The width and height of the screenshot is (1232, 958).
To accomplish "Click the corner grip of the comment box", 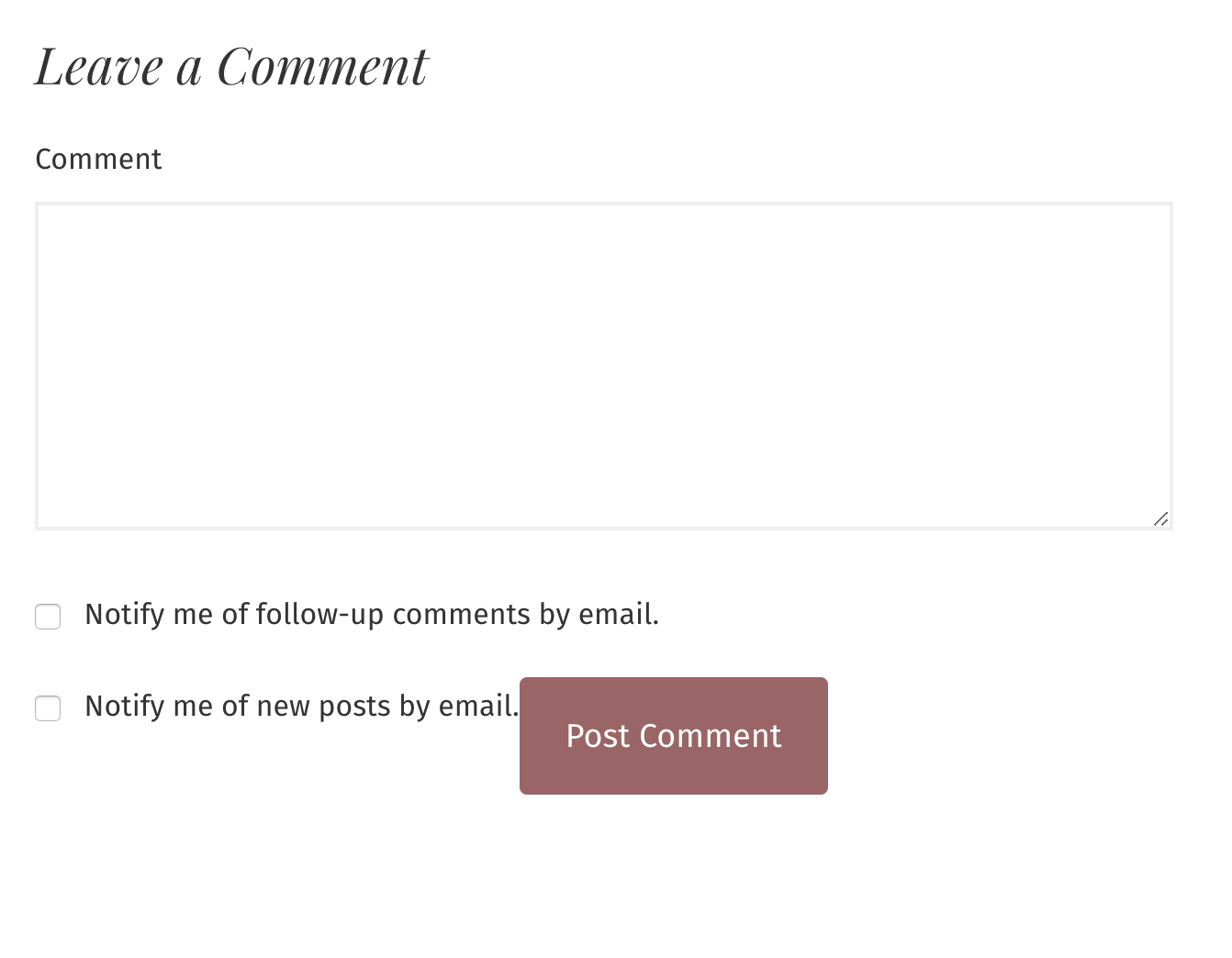I will pyautogui.click(x=1159, y=518).
